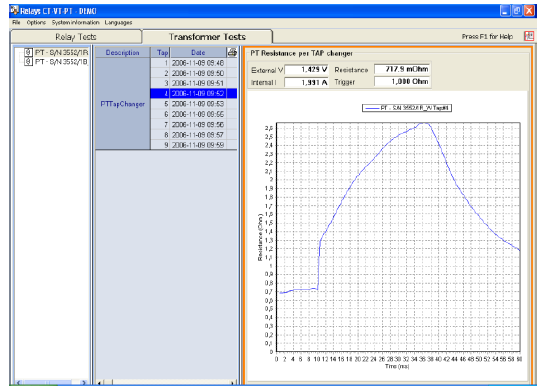Image resolution: width=541 pixels, height=392 pixels.
Task: Click the application icon in title bar
Action: point(14,11)
